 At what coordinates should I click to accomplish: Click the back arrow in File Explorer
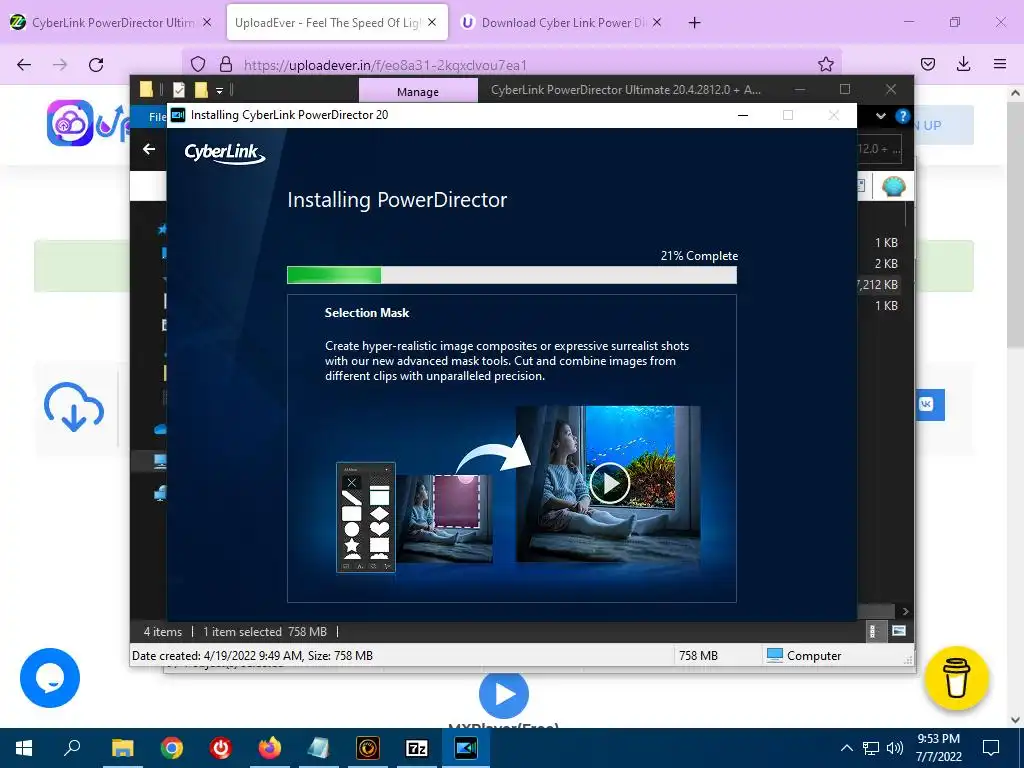point(149,149)
